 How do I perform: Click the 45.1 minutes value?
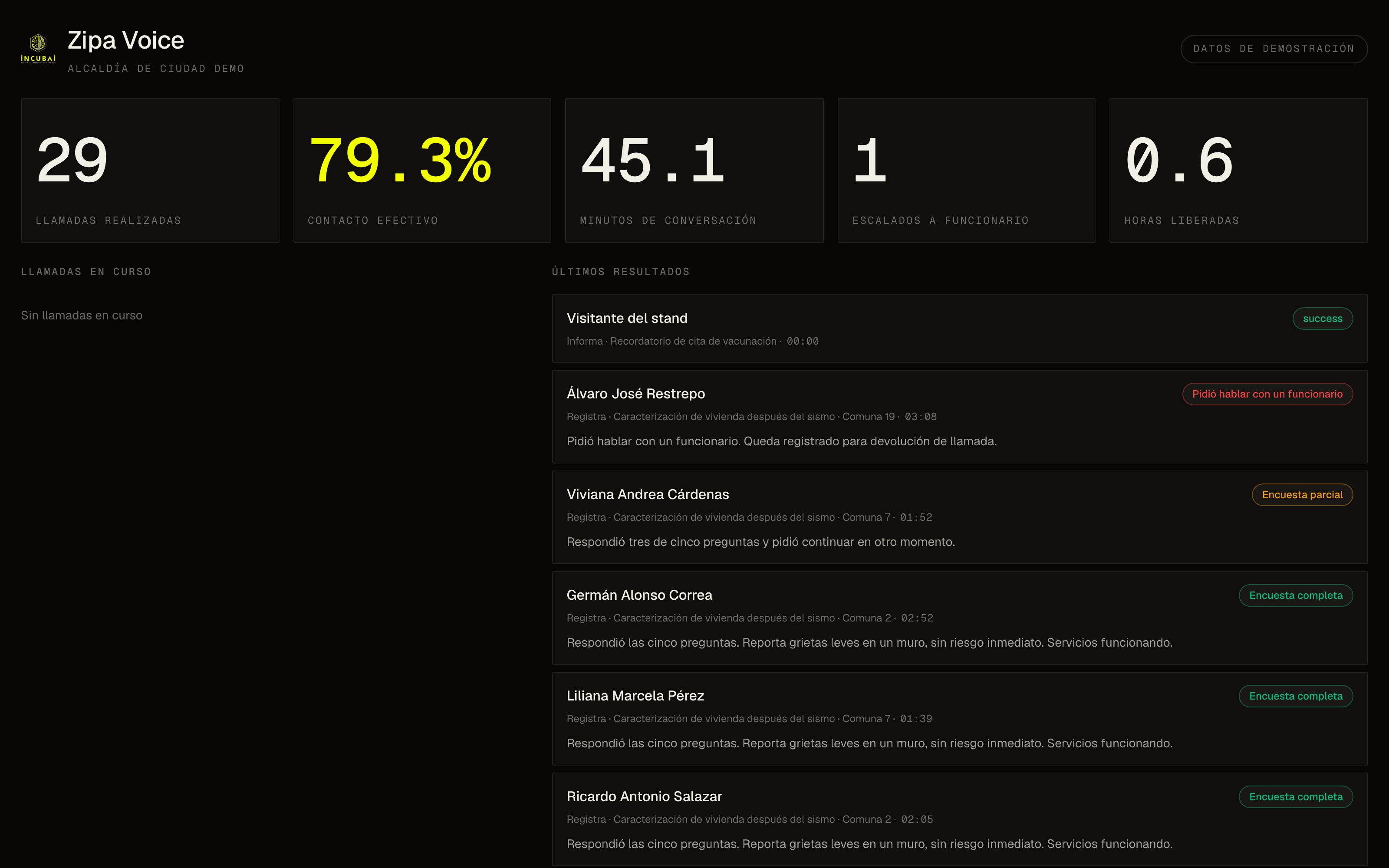tap(652, 161)
